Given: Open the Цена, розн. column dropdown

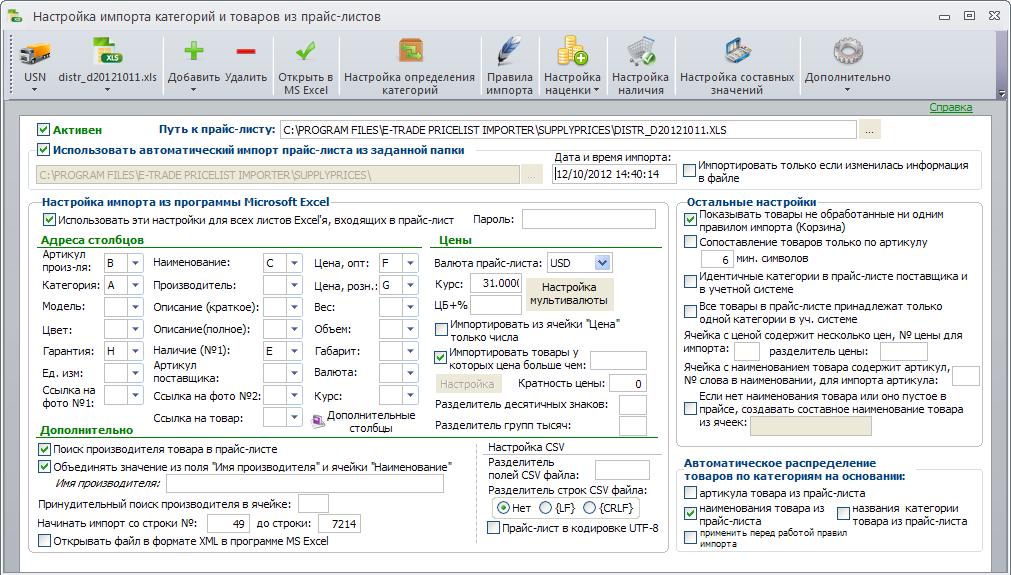Looking at the screenshot, I should (x=410, y=285).
